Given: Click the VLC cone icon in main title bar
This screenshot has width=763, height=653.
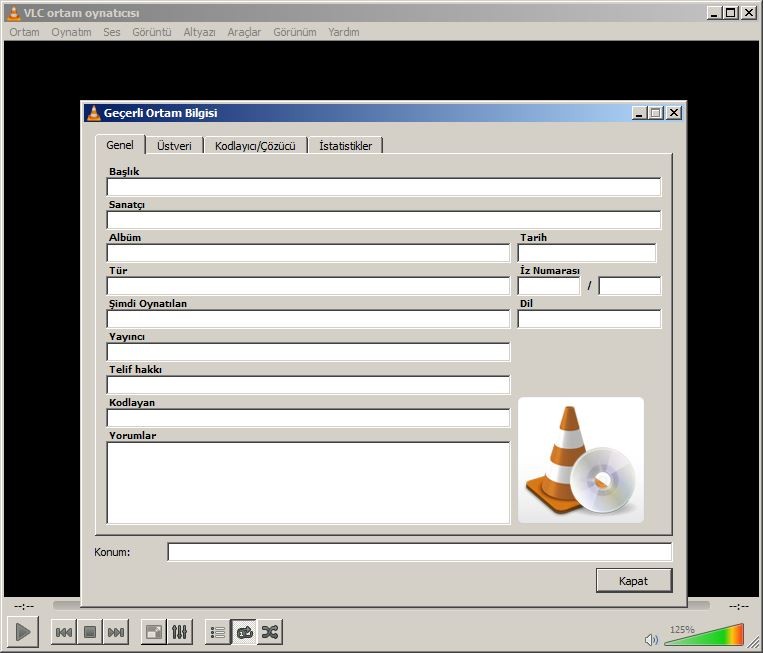Looking at the screenshot, I should click(x=14, y=13).
